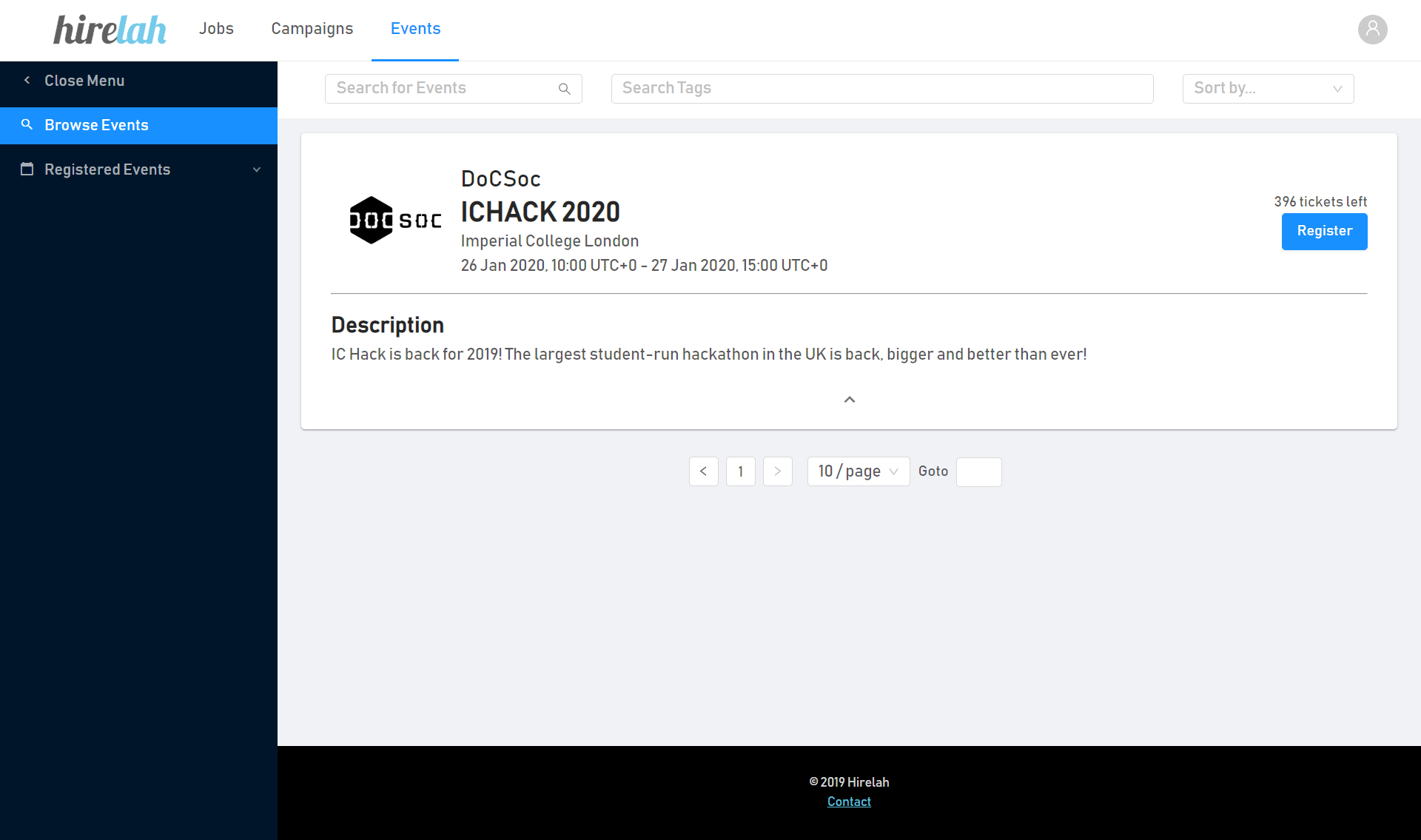
Task: Click the Registered Events calendar icon
Action: [27, 169]
